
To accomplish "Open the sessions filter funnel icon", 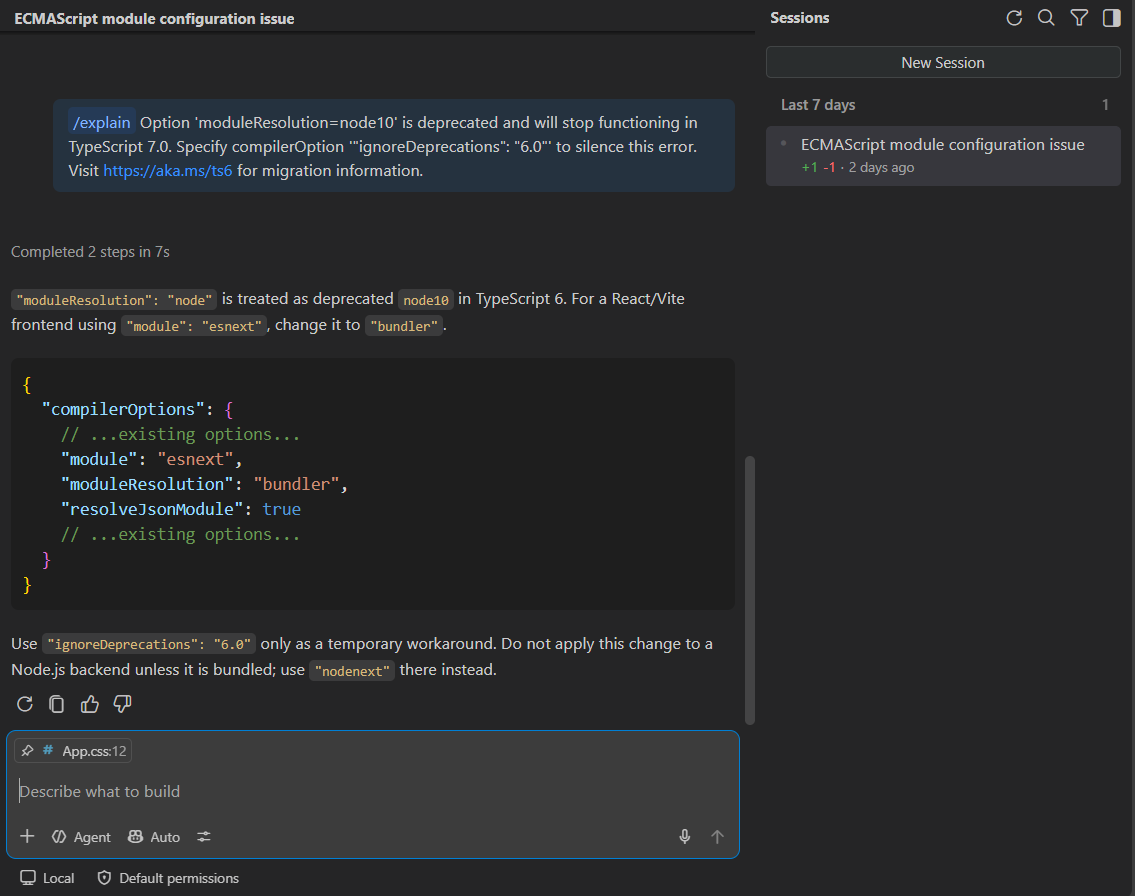I will [1079, 18].
